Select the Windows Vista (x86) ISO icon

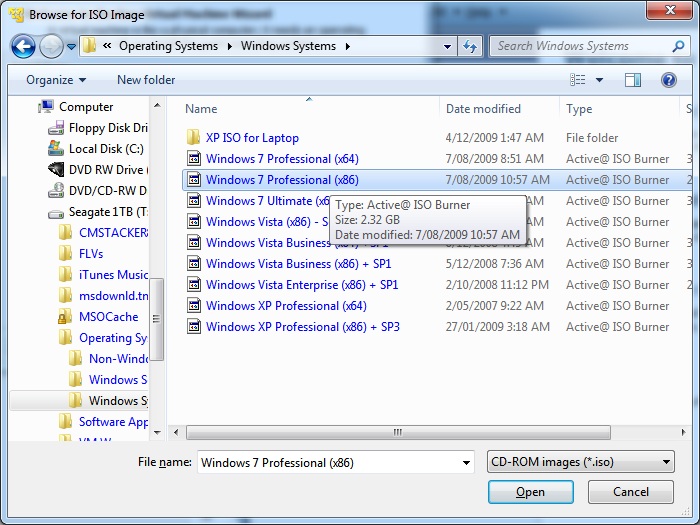(194, 221)
